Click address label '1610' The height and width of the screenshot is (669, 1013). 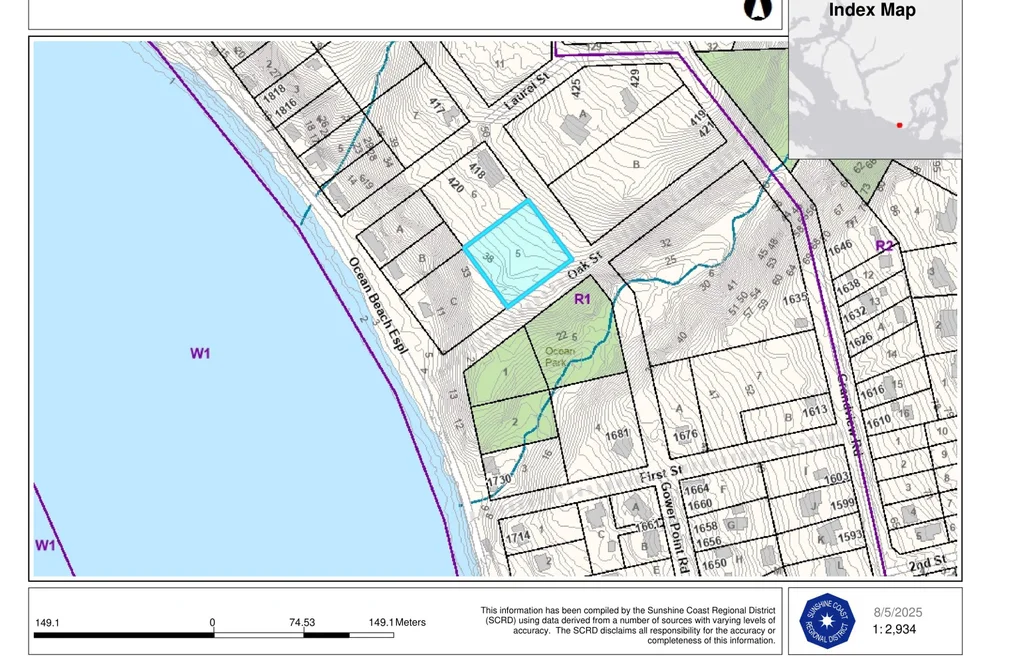coord(879,422)
